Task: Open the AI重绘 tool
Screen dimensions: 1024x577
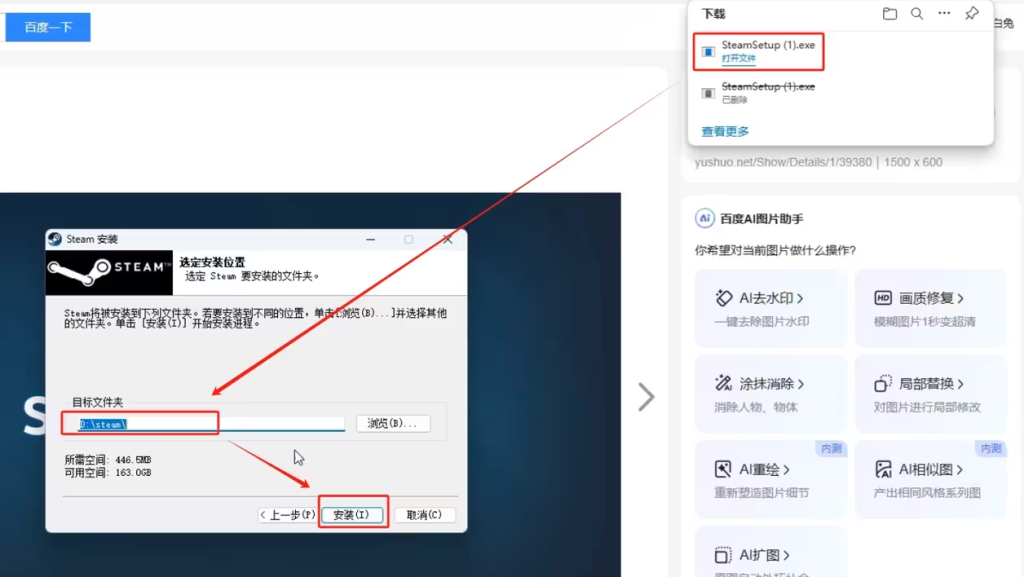Action: (771, 479)
